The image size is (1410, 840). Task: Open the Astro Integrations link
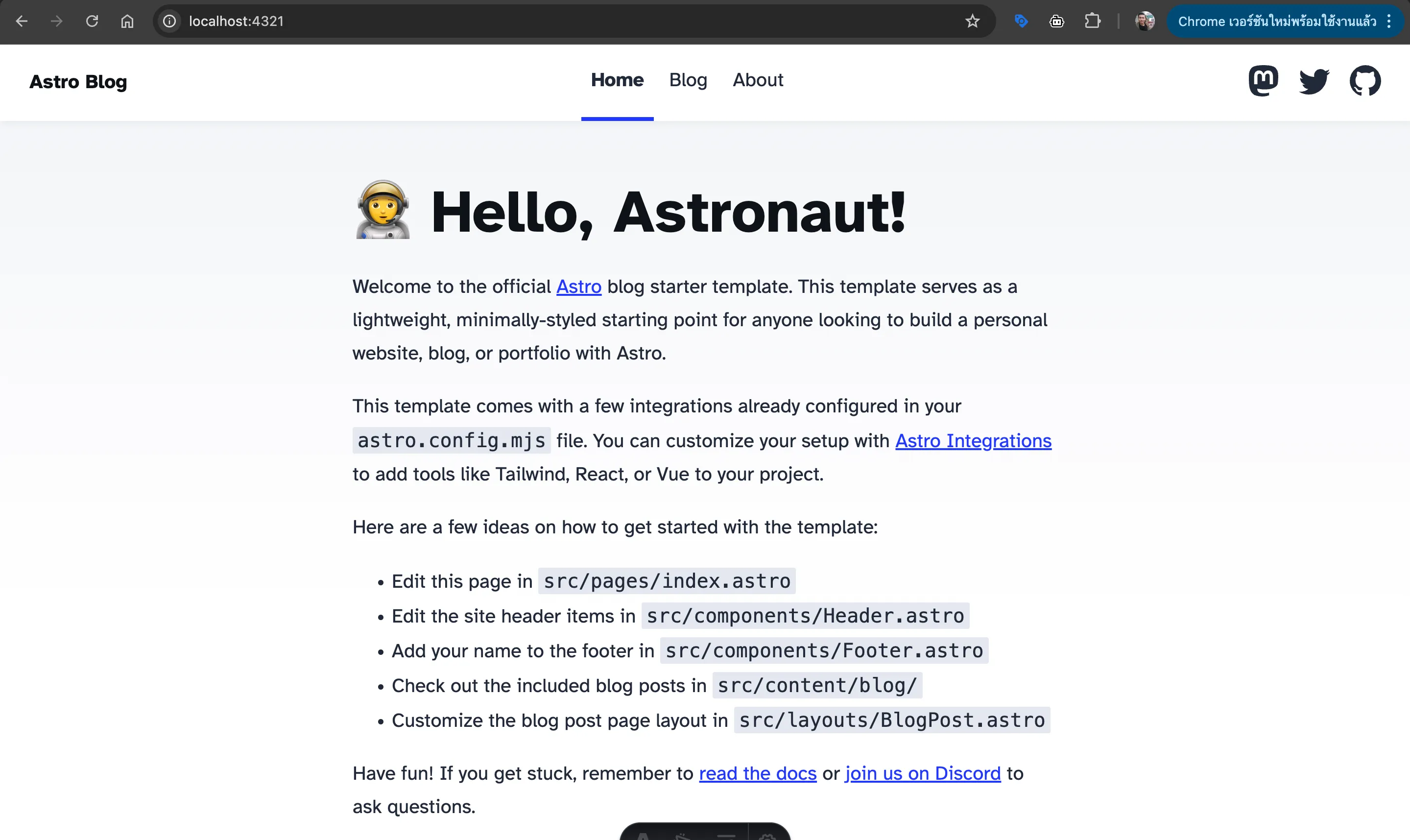[x=973, y=441]
